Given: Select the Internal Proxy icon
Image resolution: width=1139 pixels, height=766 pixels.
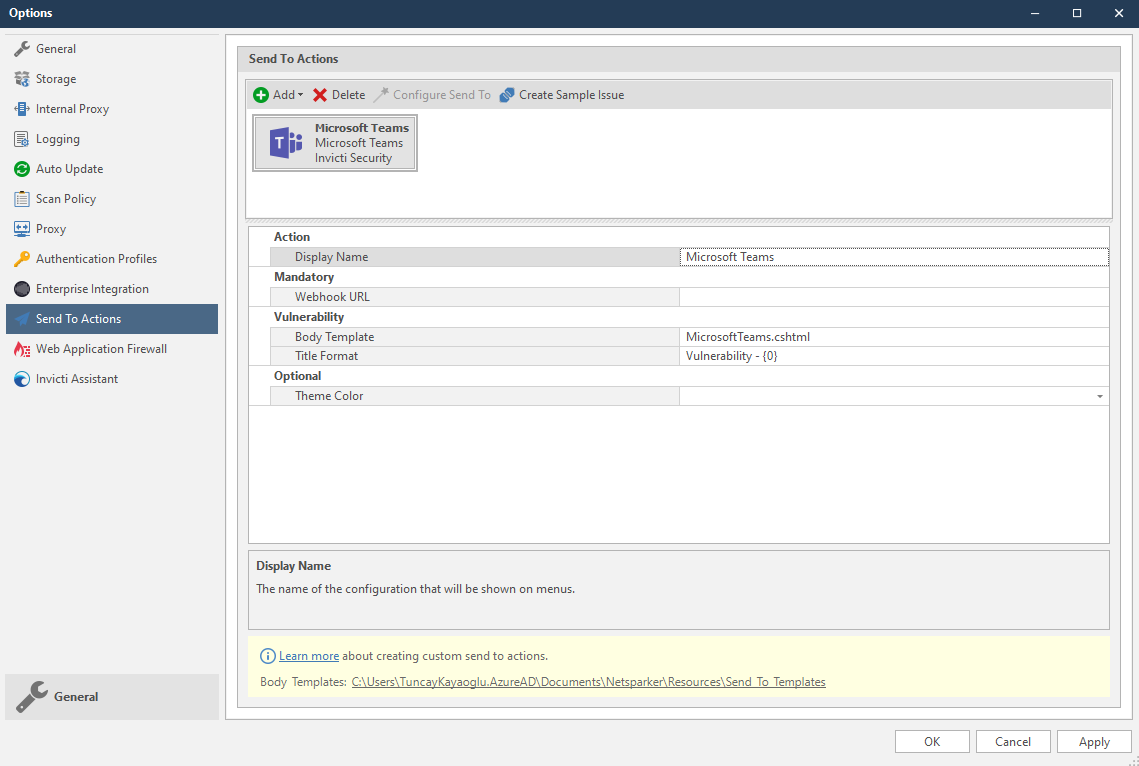Looking at the screenshot, I should pos(21,108).
